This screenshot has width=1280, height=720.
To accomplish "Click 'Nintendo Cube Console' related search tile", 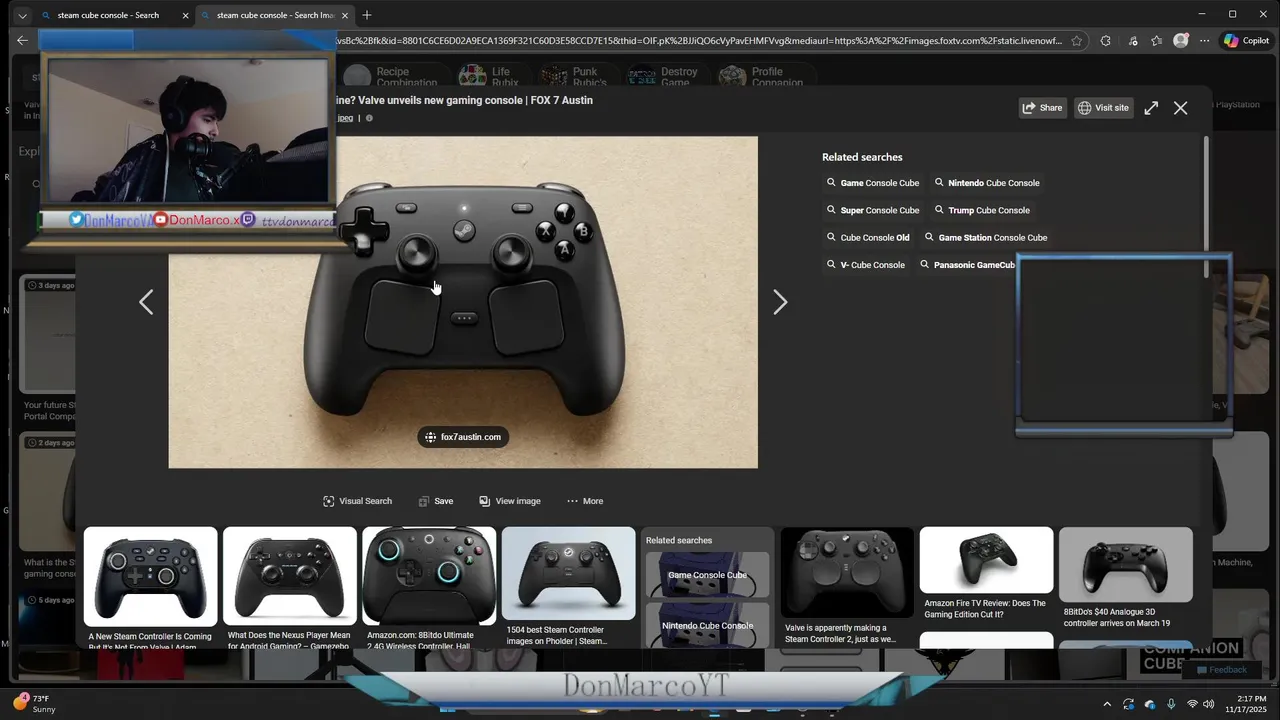I will (x=707, y=624).
